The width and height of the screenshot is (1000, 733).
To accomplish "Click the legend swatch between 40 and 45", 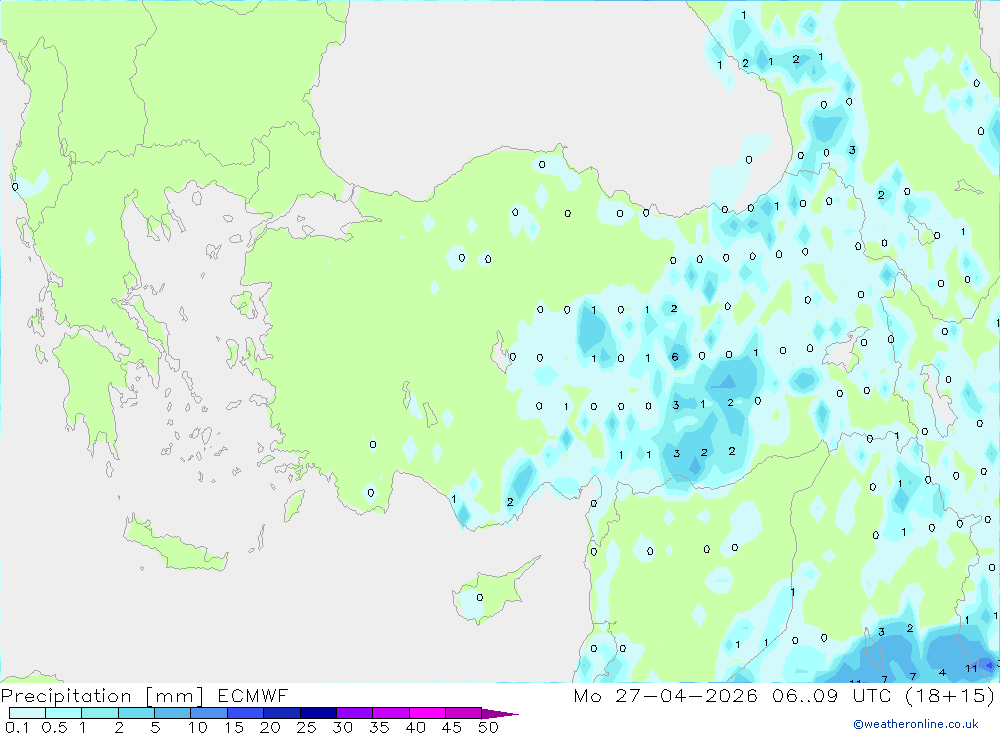I will pos(427,713).
